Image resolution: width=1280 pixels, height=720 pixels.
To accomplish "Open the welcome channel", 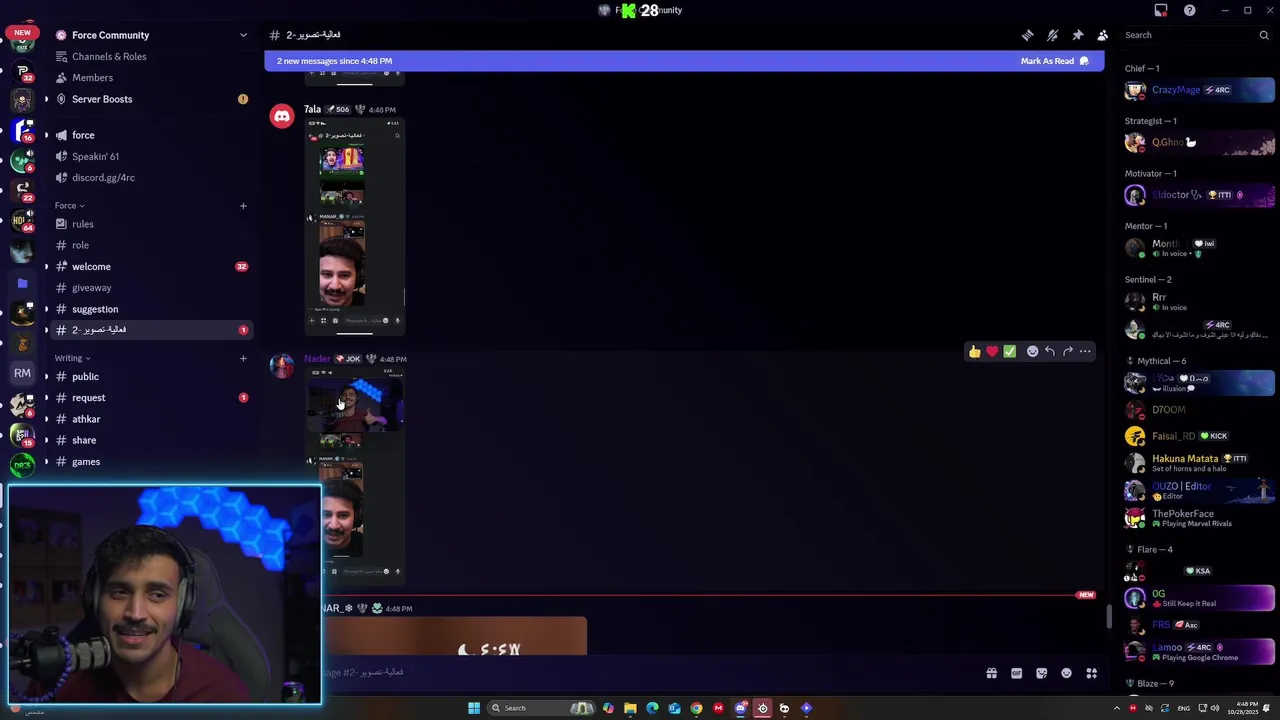I will tap(150, 267).
